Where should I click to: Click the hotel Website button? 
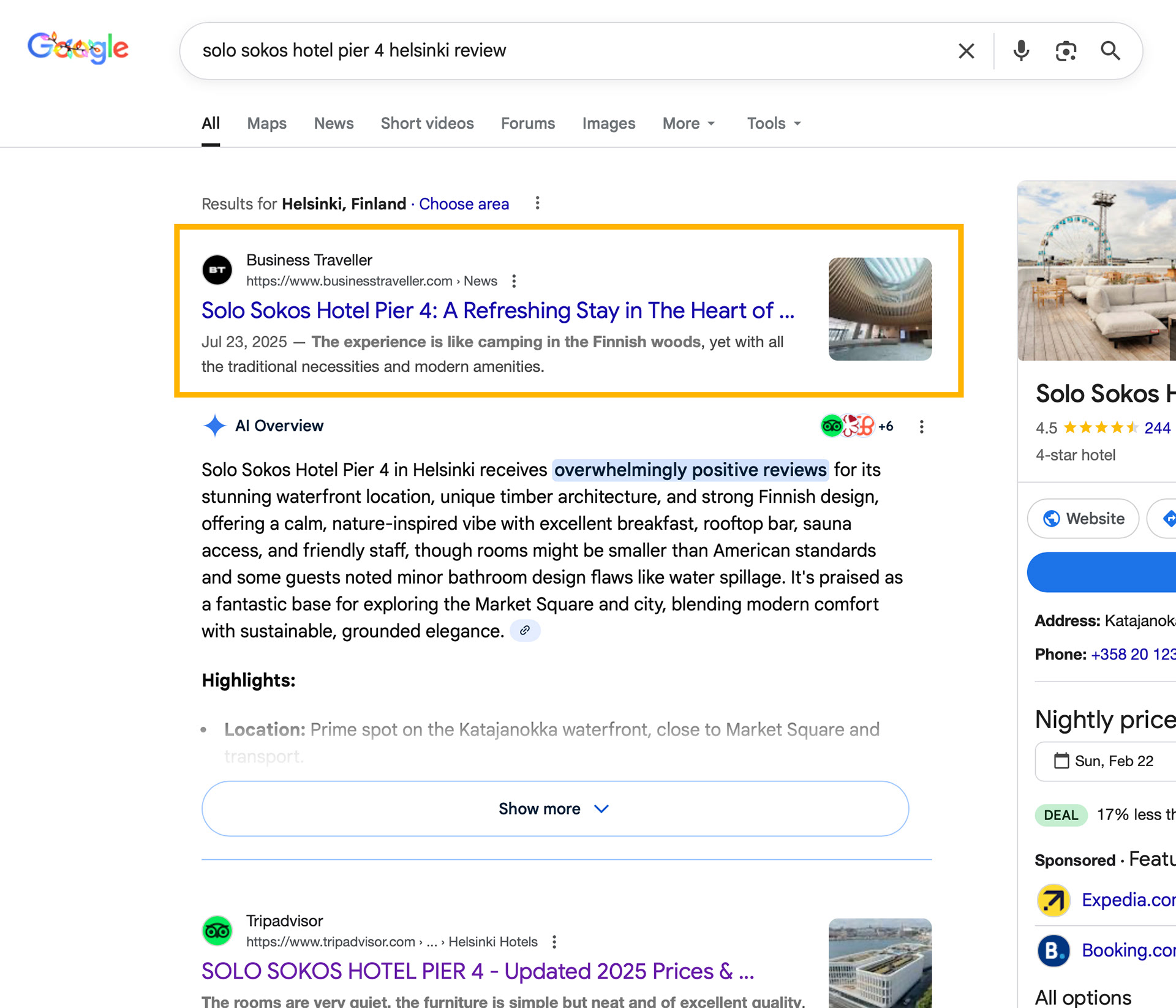tap(1083, 519)
